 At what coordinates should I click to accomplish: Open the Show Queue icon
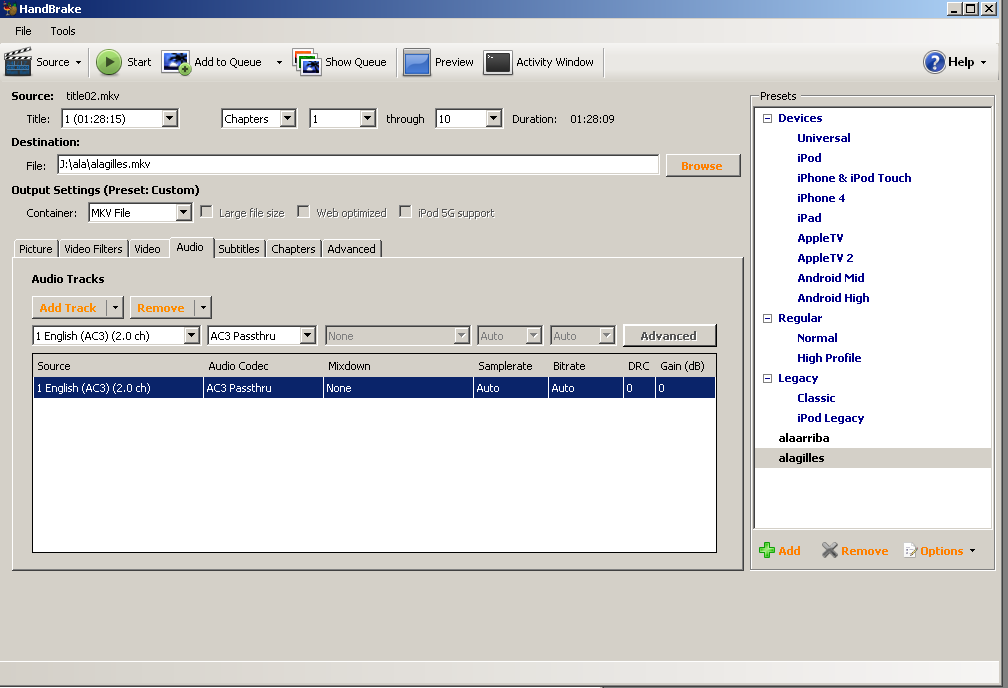click(x=307, y=62)
